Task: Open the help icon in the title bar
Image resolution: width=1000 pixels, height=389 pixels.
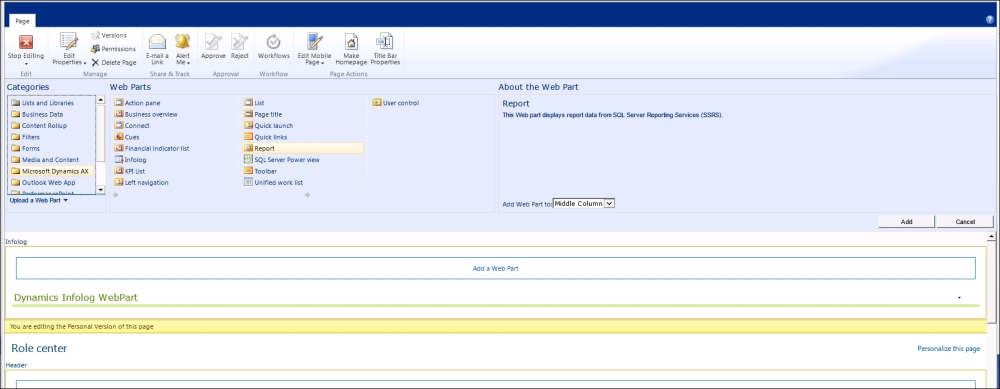Action: (x=990, y=20)
